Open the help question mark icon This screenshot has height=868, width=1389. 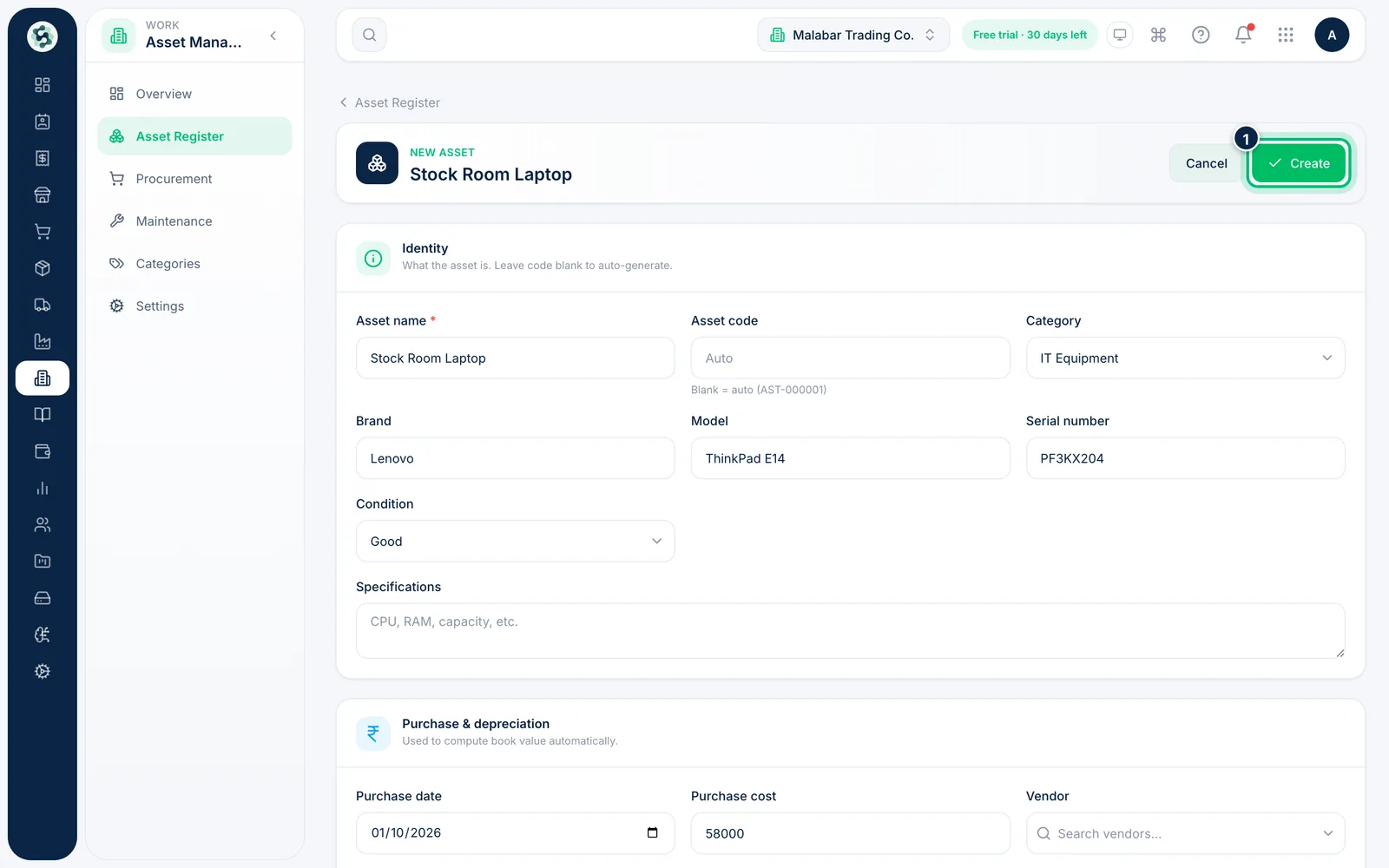click(1201, 35)
